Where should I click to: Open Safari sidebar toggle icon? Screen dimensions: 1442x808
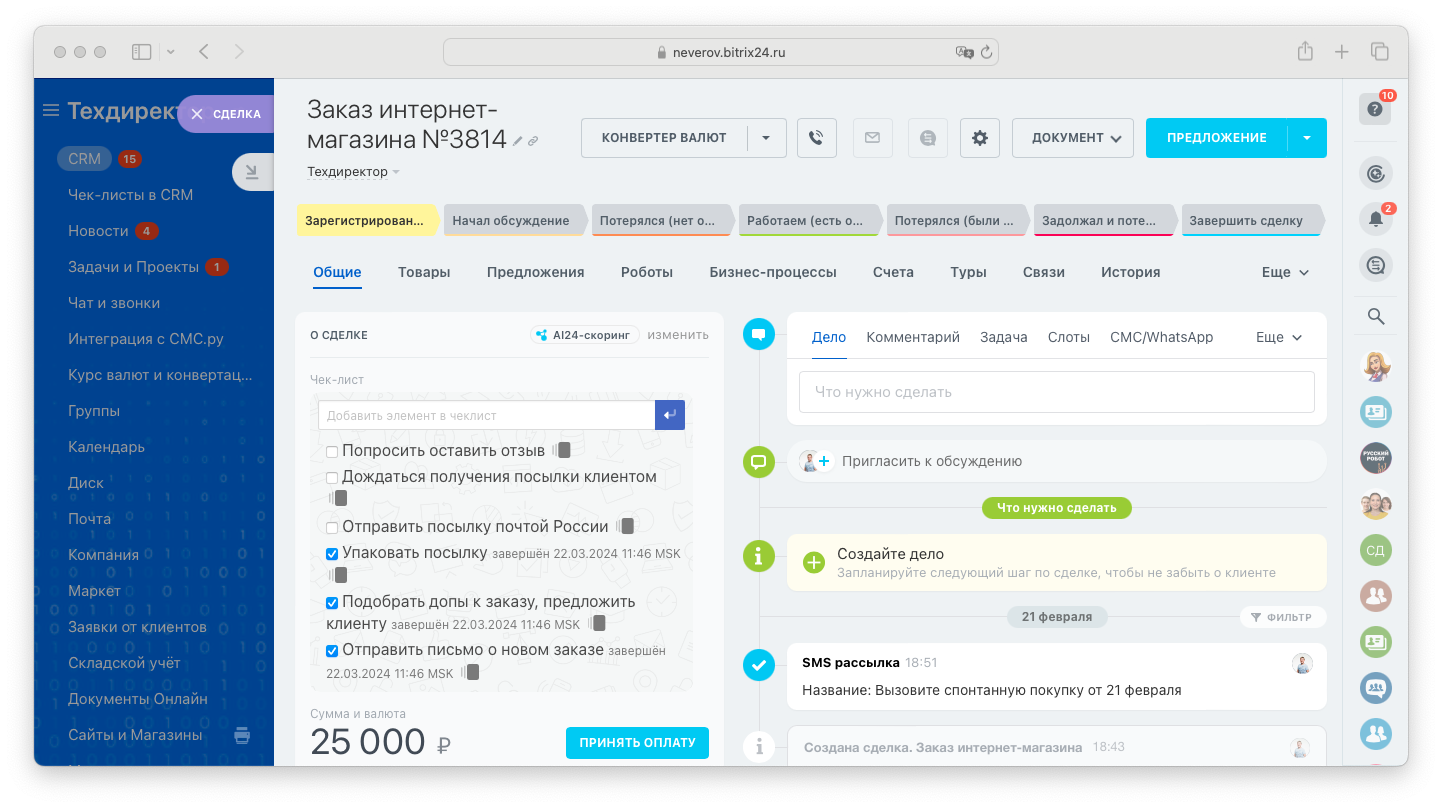point(141,52)
